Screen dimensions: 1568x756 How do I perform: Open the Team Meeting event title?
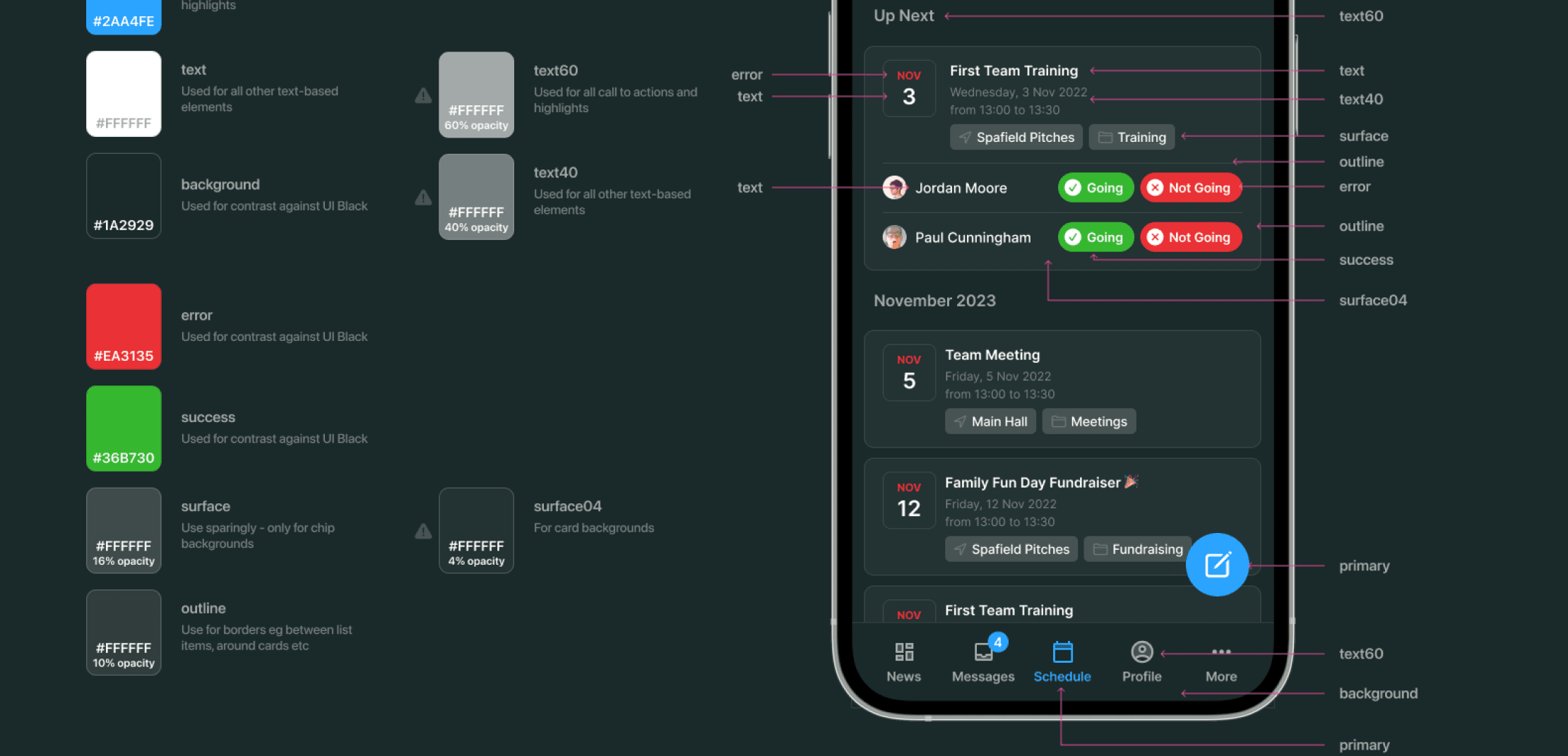point(992,355)
